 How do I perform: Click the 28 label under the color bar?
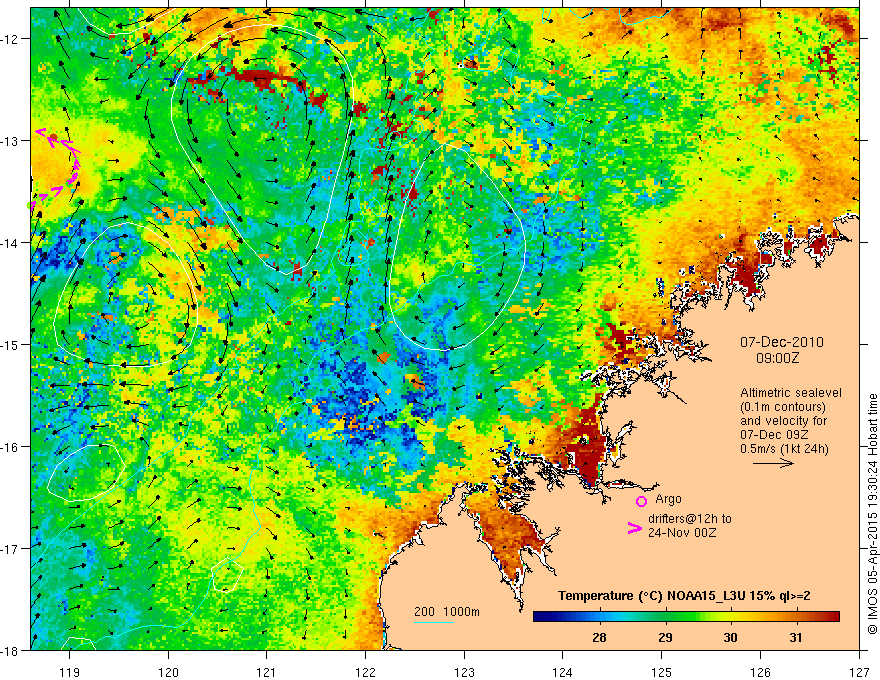599,637
